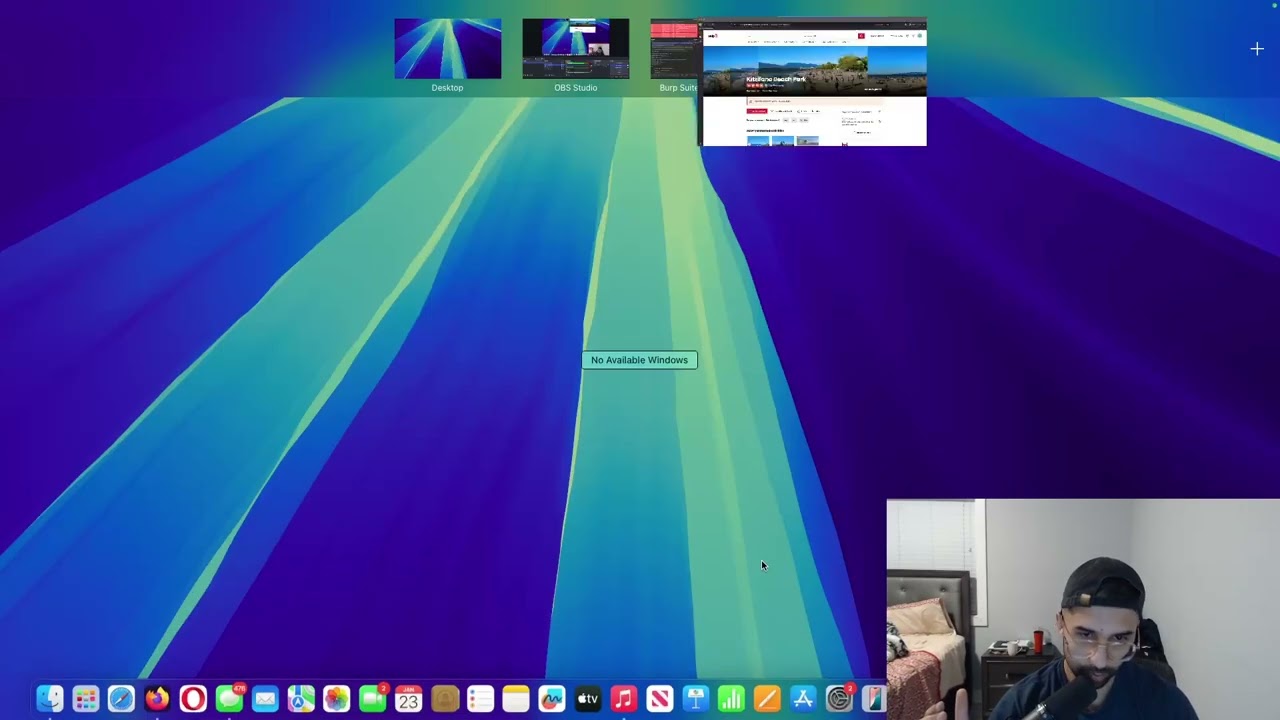
Task: Open the Apple TV app icon
Action: tap(588, 699)
